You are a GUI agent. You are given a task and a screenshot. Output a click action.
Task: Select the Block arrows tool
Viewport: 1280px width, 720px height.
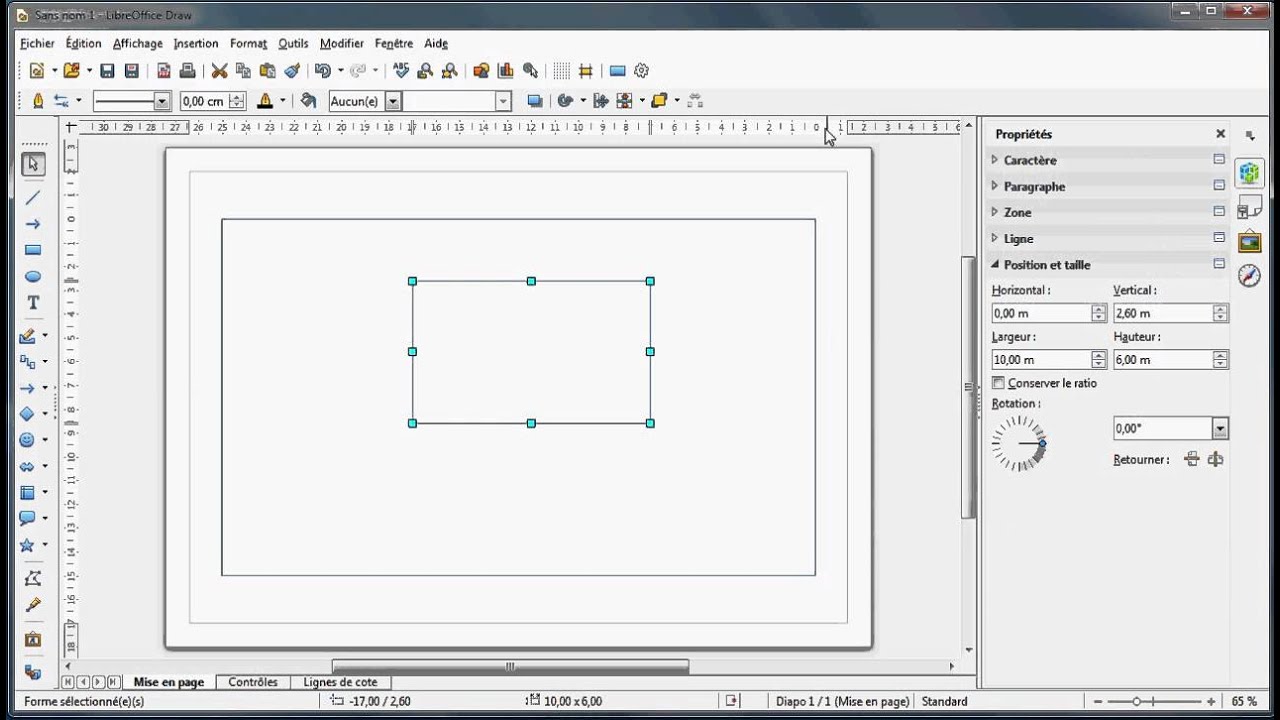(x=28, y=466)
